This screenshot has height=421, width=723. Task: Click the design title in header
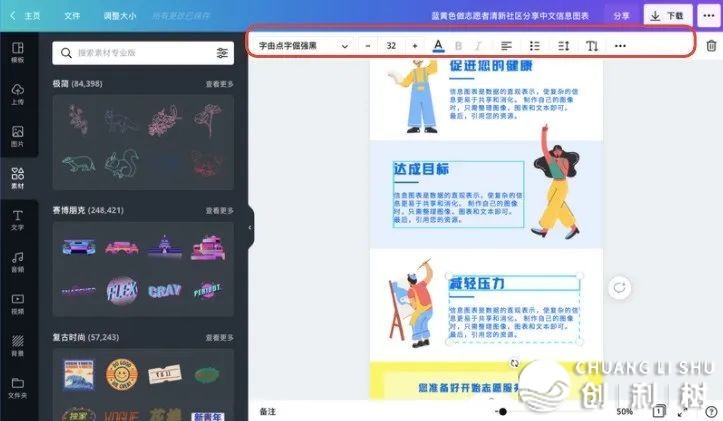pos(510,16)
